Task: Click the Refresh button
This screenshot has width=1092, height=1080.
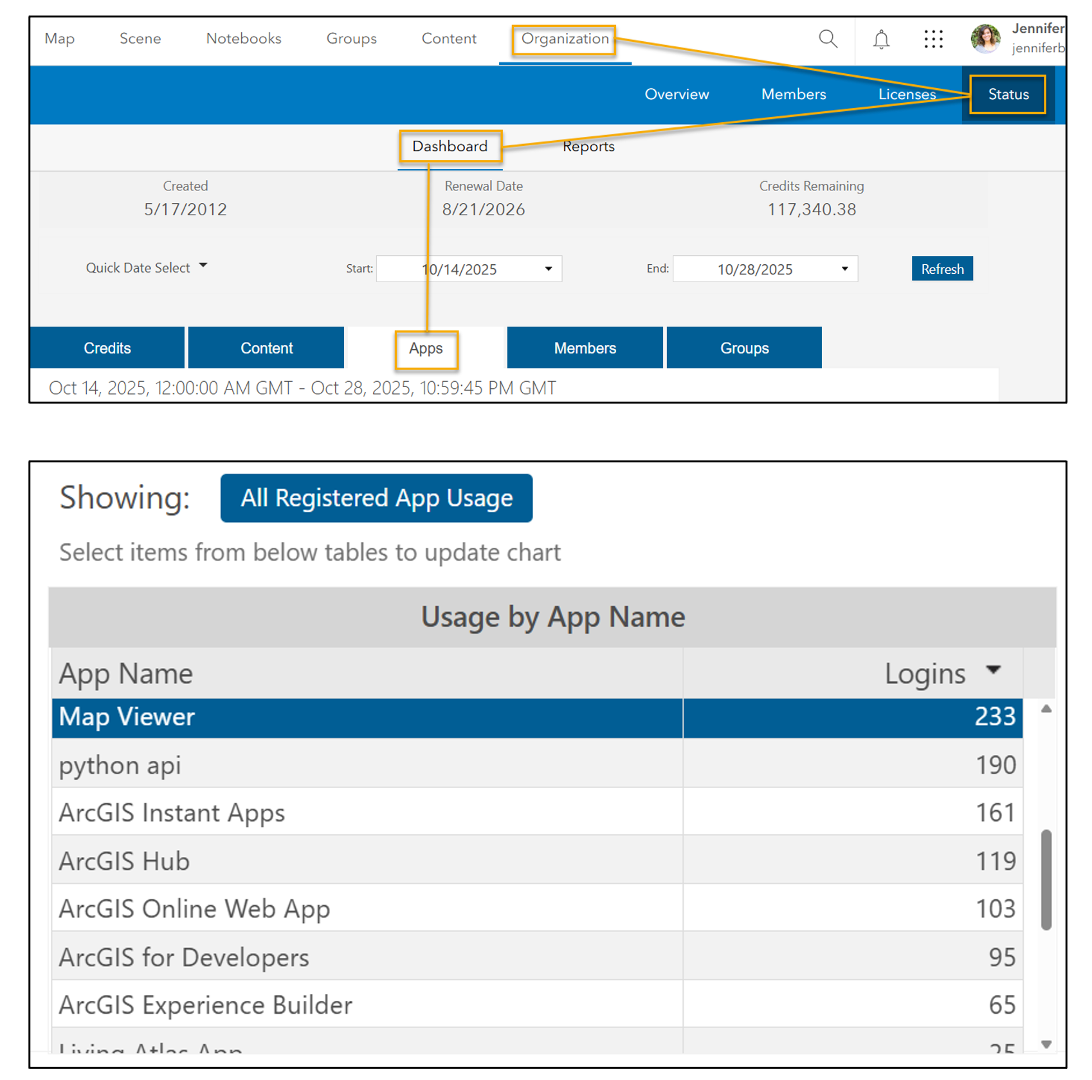Action: coord(942,268)
